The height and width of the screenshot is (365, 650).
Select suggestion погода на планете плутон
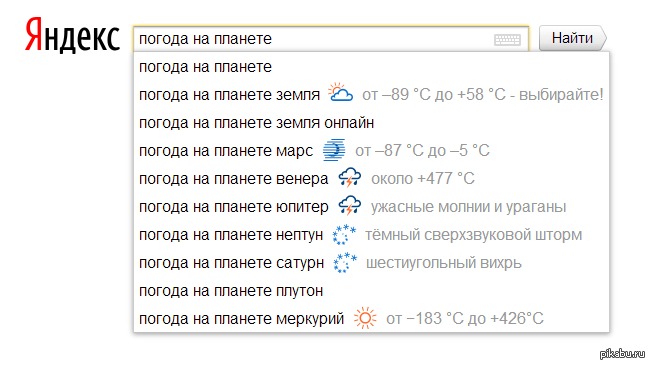pyautogui.click(x=371, y=291)
